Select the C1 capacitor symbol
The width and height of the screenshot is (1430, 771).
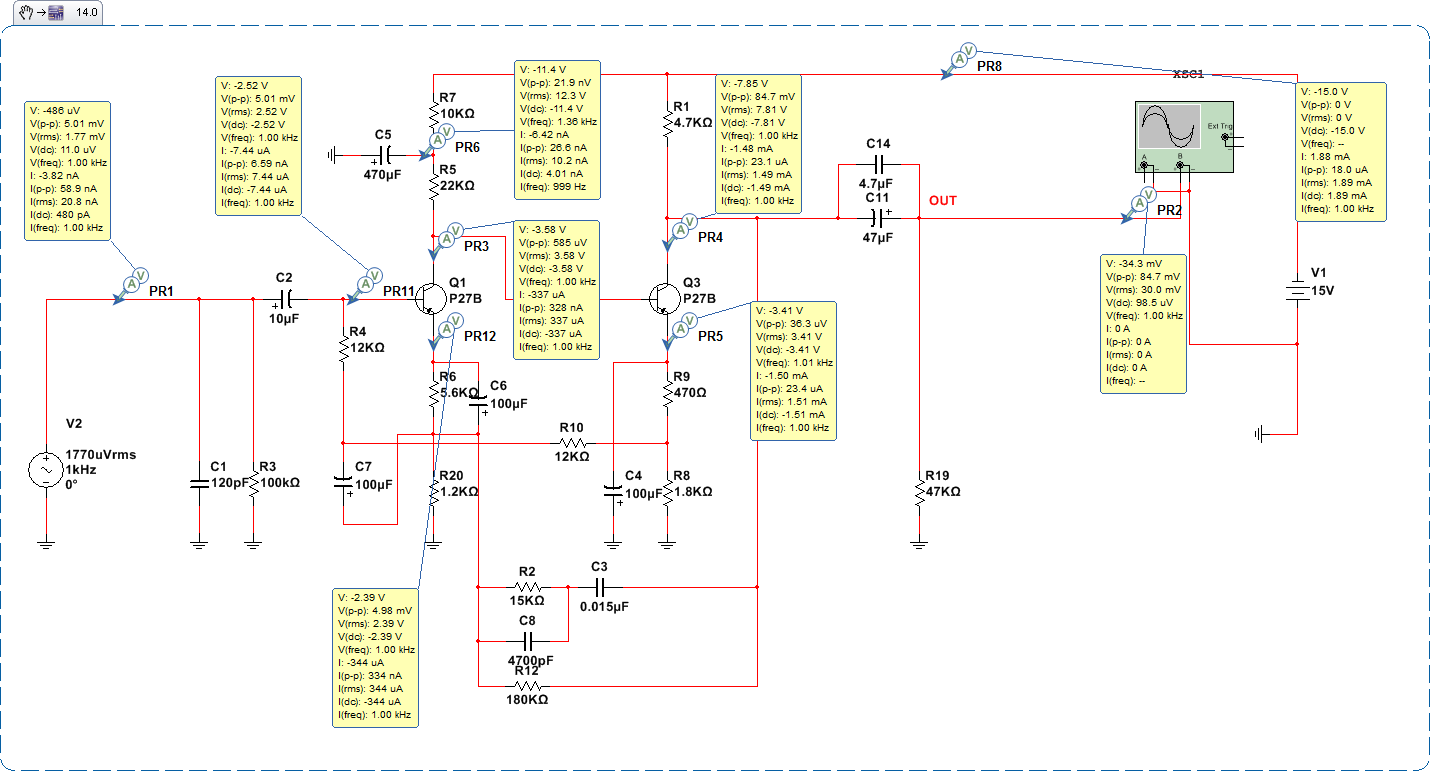(x=198, y=484)
